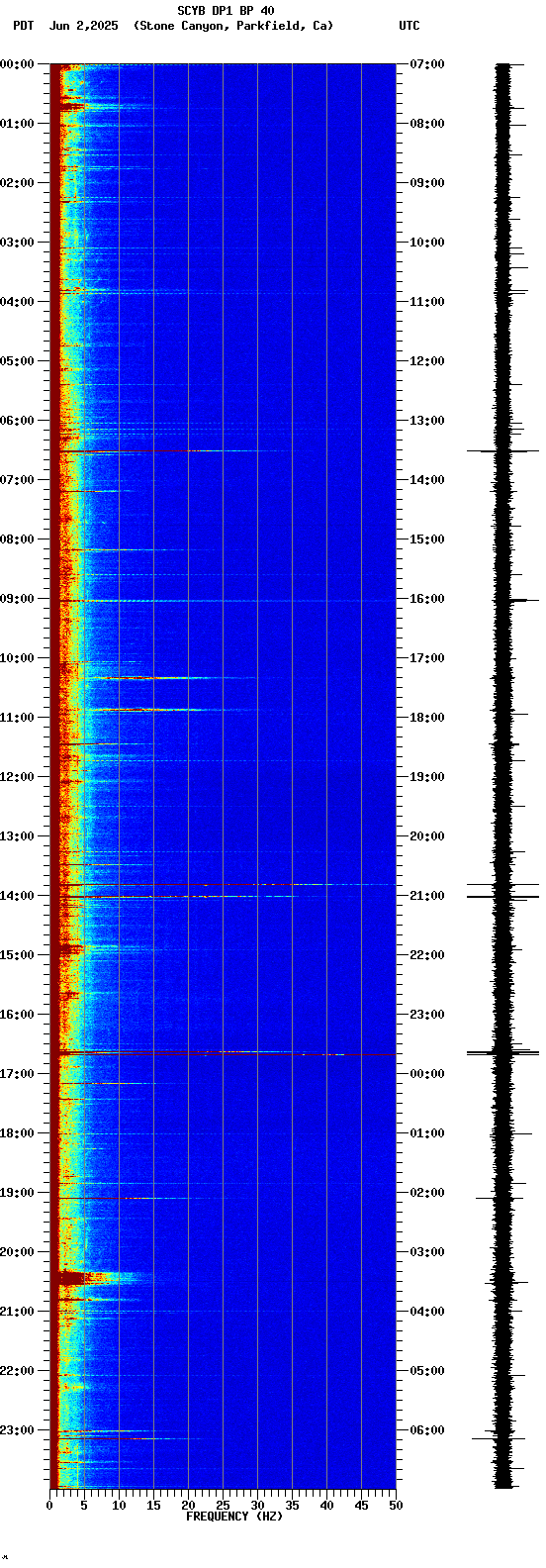This screenshot has height=1568, width=546.
Task: Click the 25 Hz axis tick label
Action: pyautogui.click(x=223, y=1506)
